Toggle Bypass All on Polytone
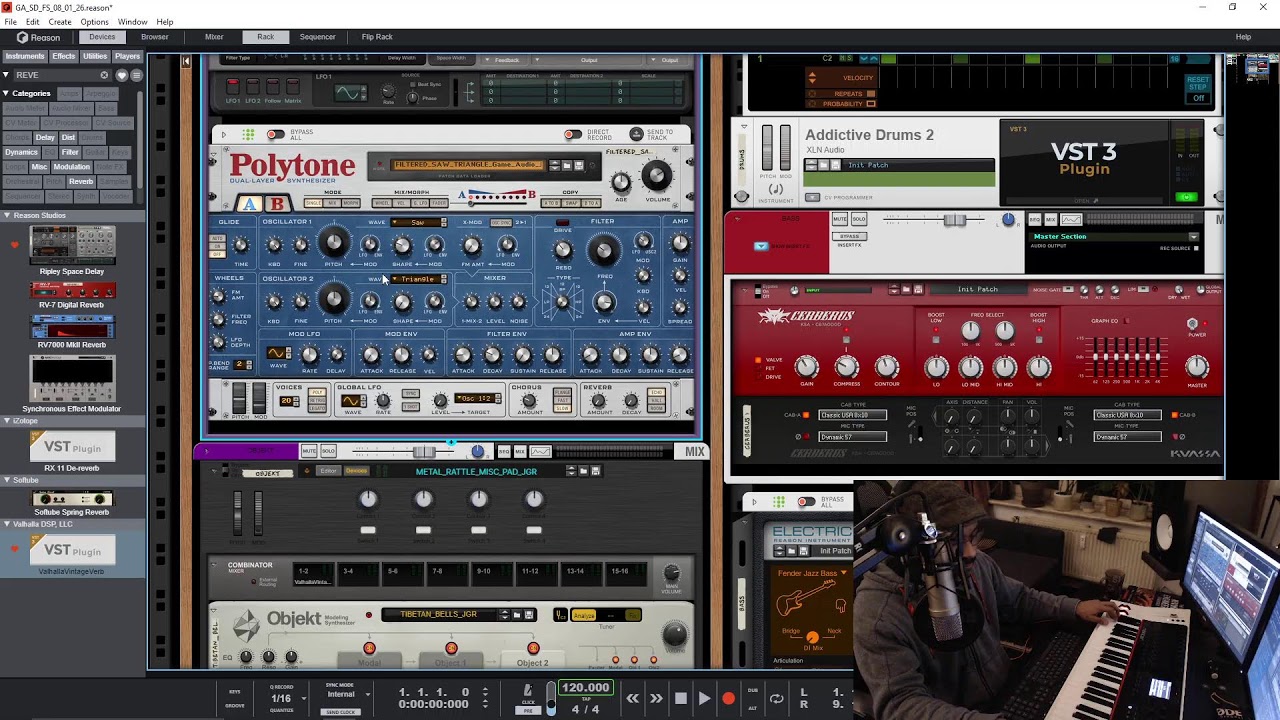 275,134
